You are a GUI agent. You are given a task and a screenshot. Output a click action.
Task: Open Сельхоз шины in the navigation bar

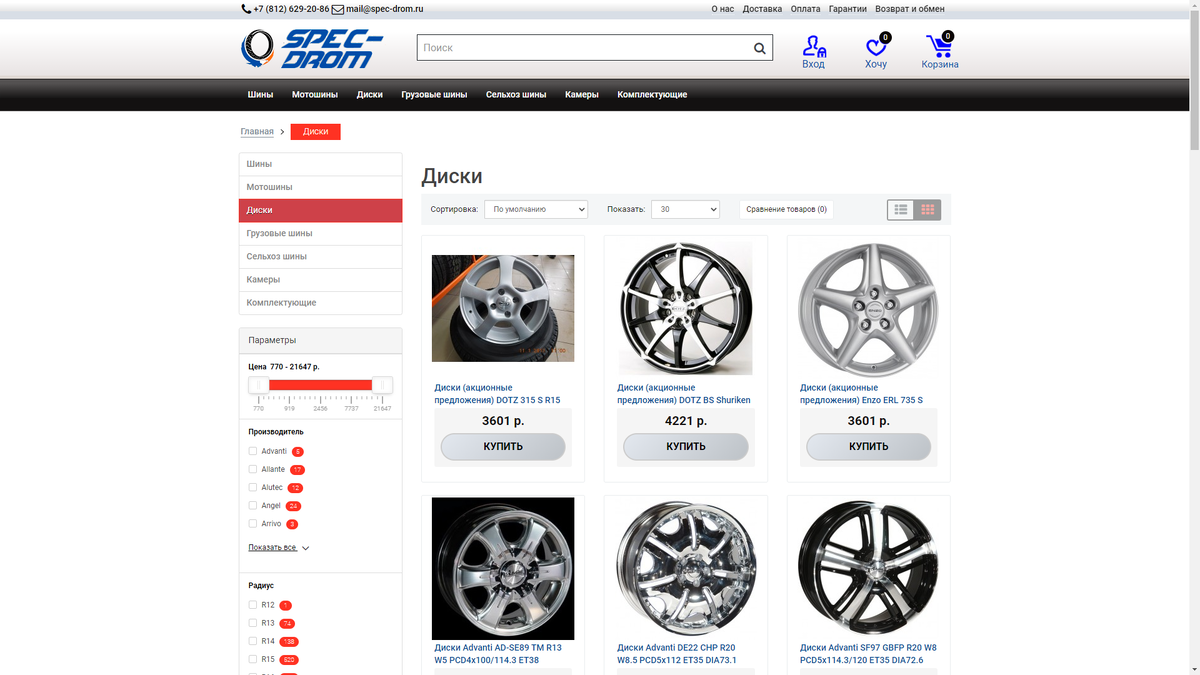(516, 95)
